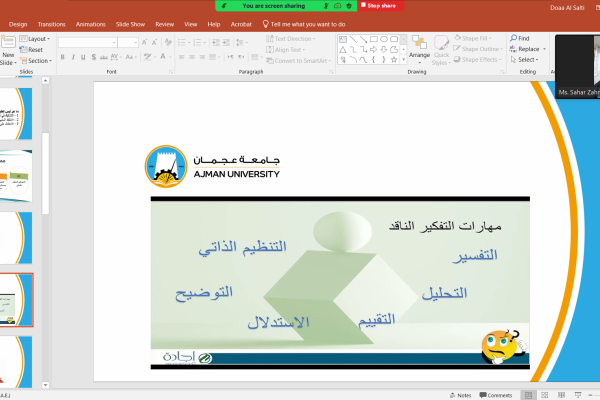Pick the oval shape from shapes gallery
This screenshot has width=600, height=400.
pos(384,39)
